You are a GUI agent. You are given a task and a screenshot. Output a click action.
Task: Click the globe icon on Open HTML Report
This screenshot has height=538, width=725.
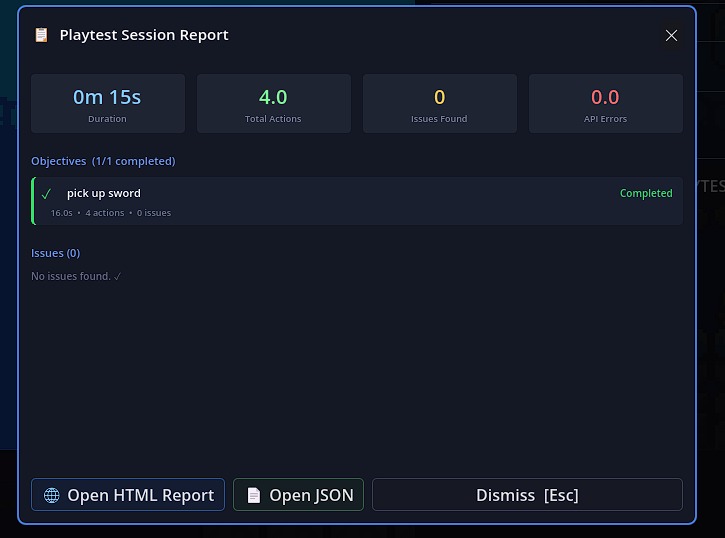[x=51, y=495]
